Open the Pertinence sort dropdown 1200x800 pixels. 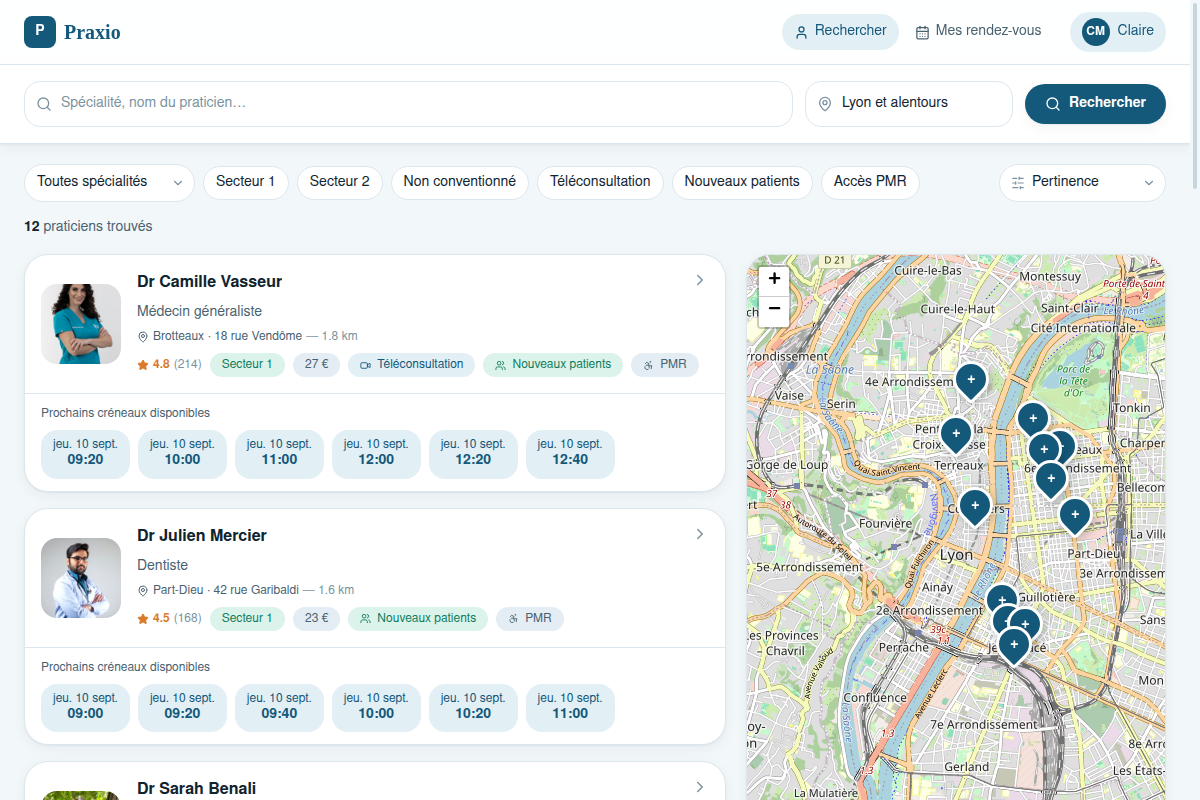click(x=1082, y=182)
